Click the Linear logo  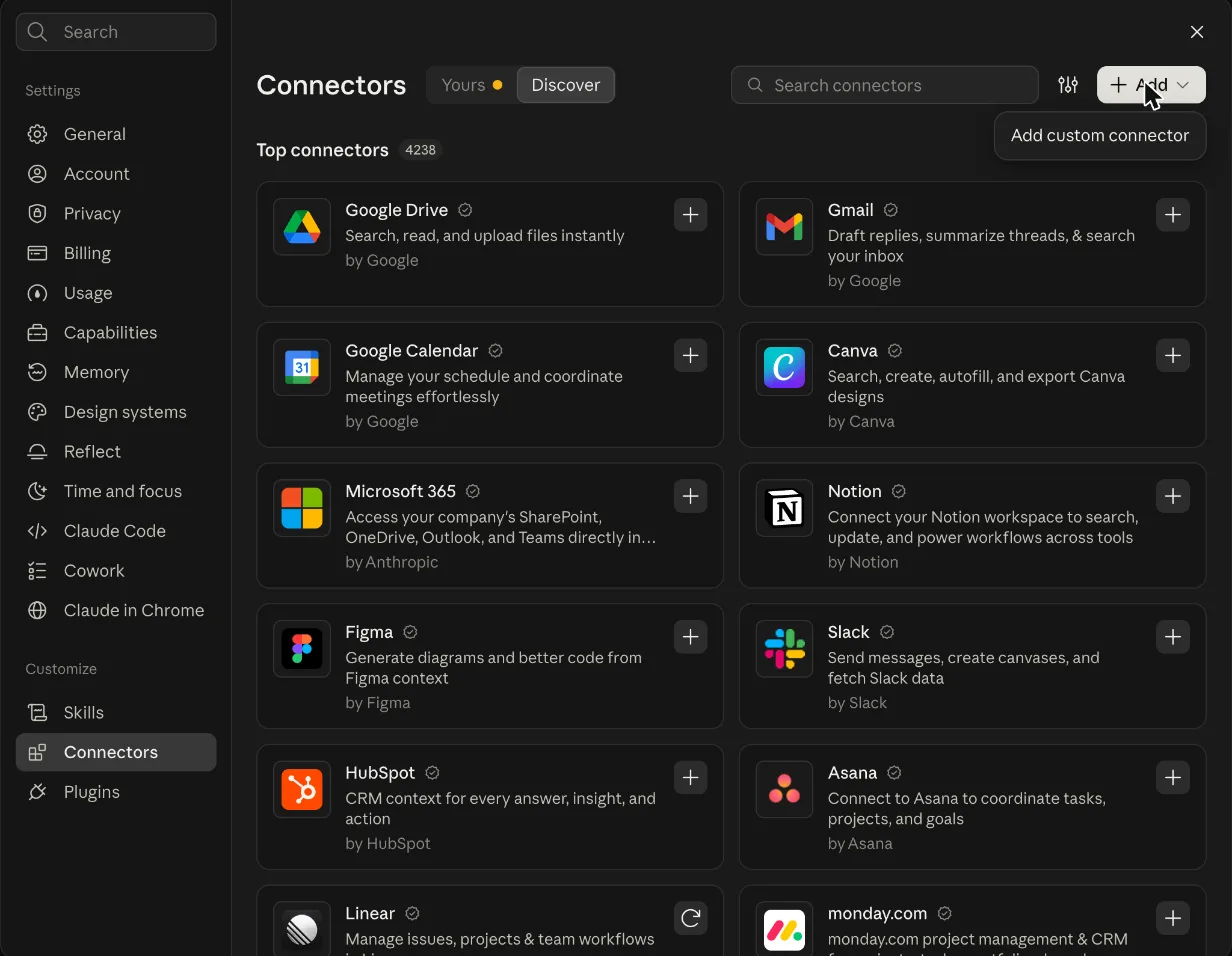[x=302, y=929]
